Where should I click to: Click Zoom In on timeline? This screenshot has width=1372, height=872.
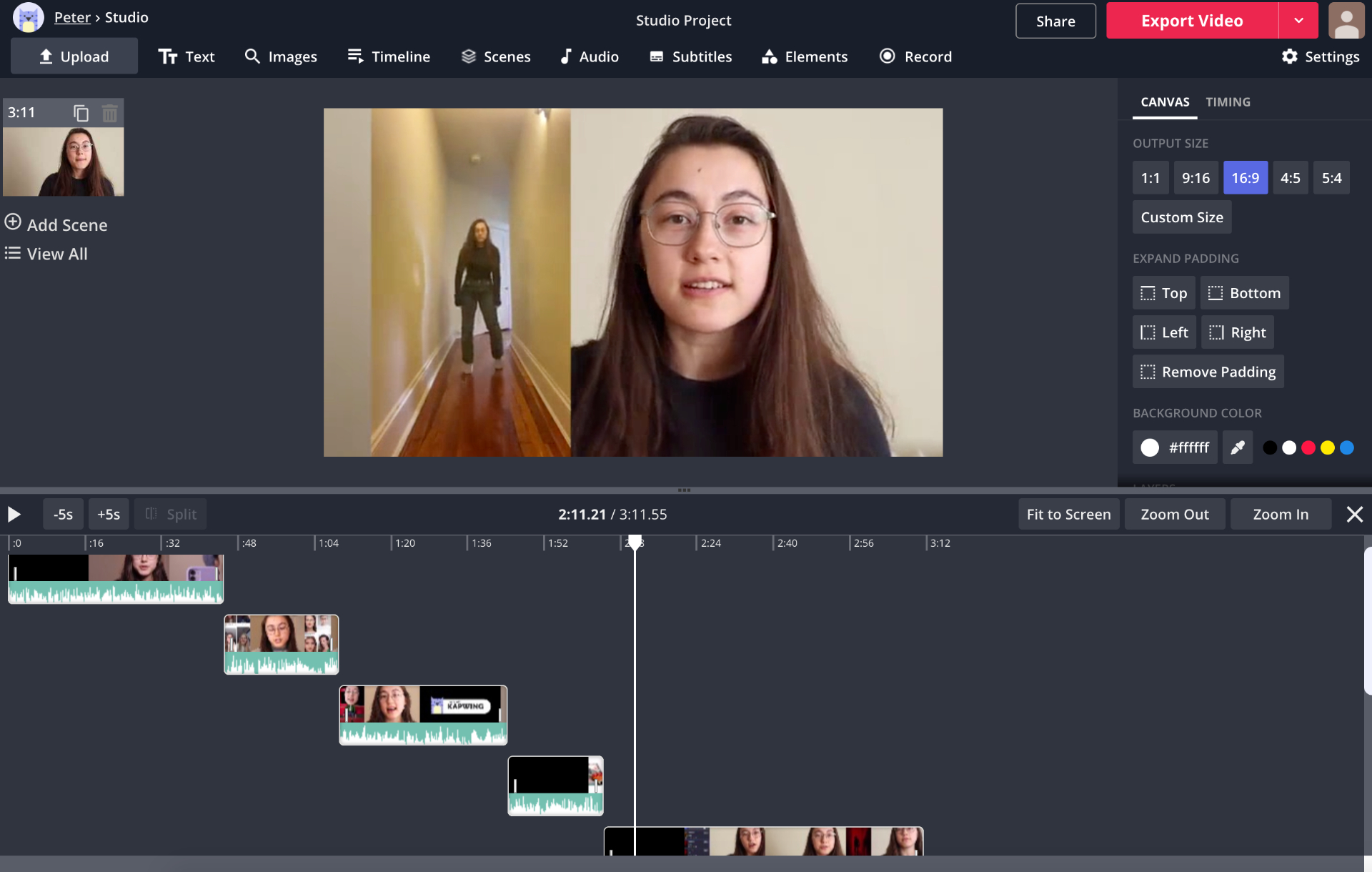1281,515
